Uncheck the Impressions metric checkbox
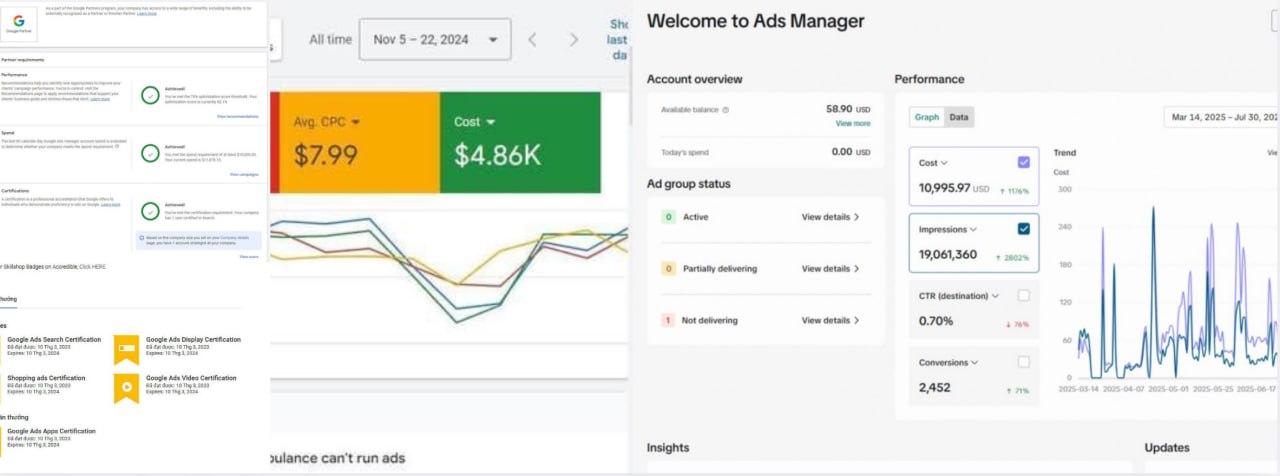This screenshot has width=1280, height=476. point(1023,229)
